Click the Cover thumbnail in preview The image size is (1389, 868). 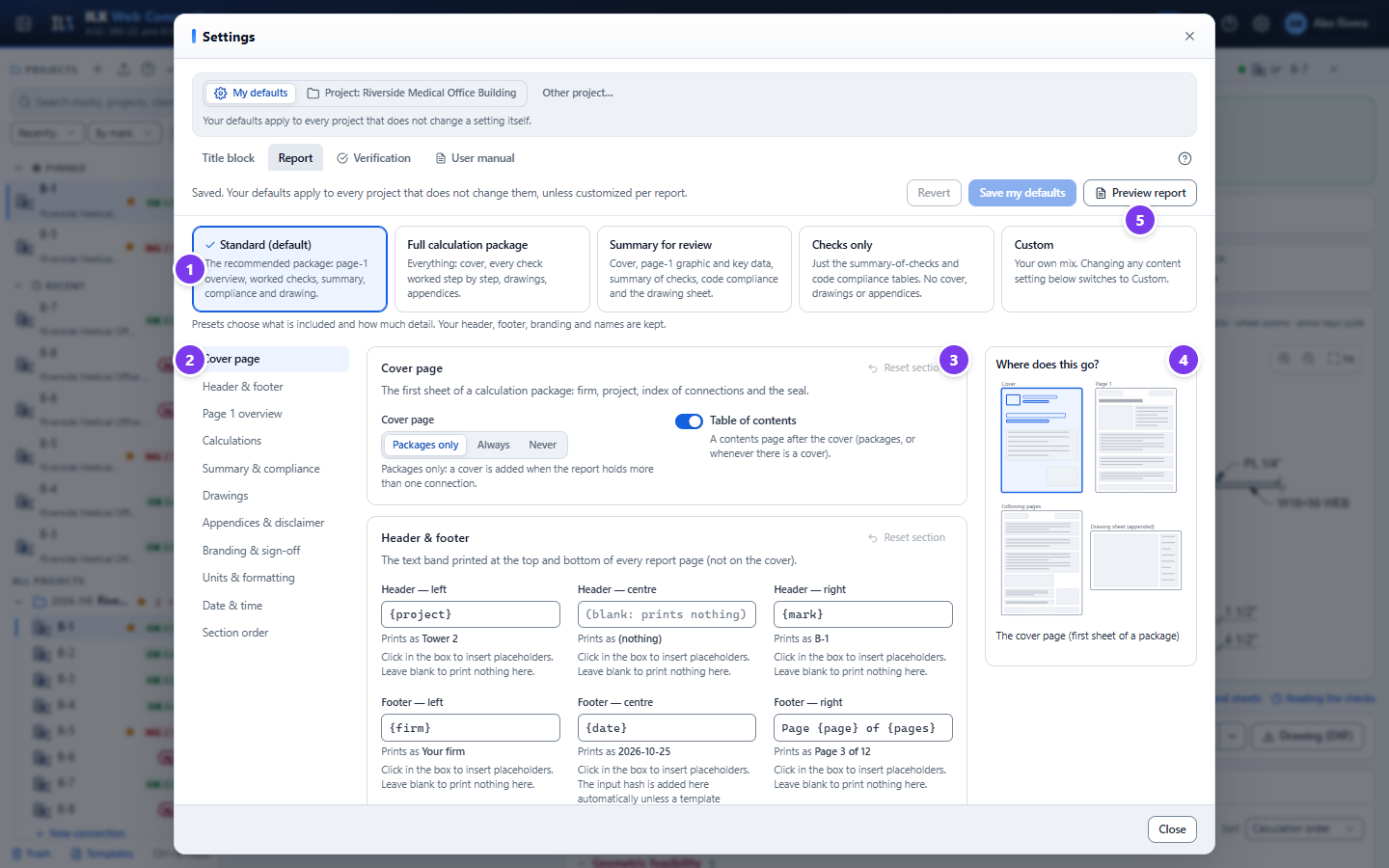point(1042,440)
